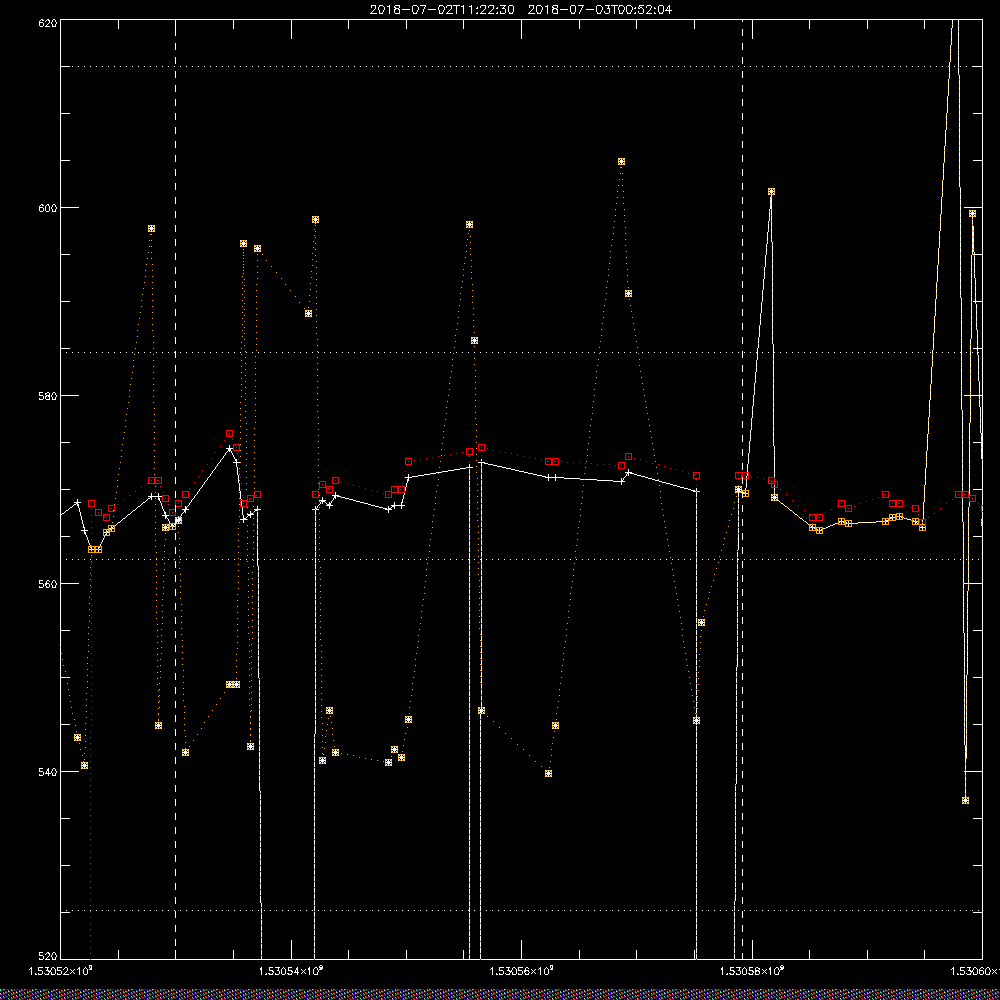Viewport: 1000px width, 1000px height.
Task: Click the dashed vertical marker near 1.53053×10⁹
Action: (175, 488)
